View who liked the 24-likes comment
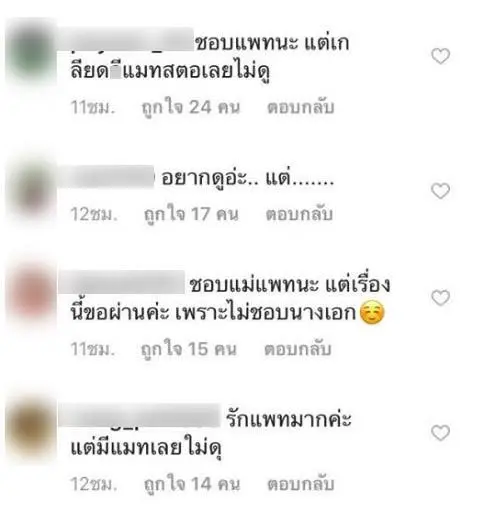The height and width of the screenshot is (514, 479). 191,108
